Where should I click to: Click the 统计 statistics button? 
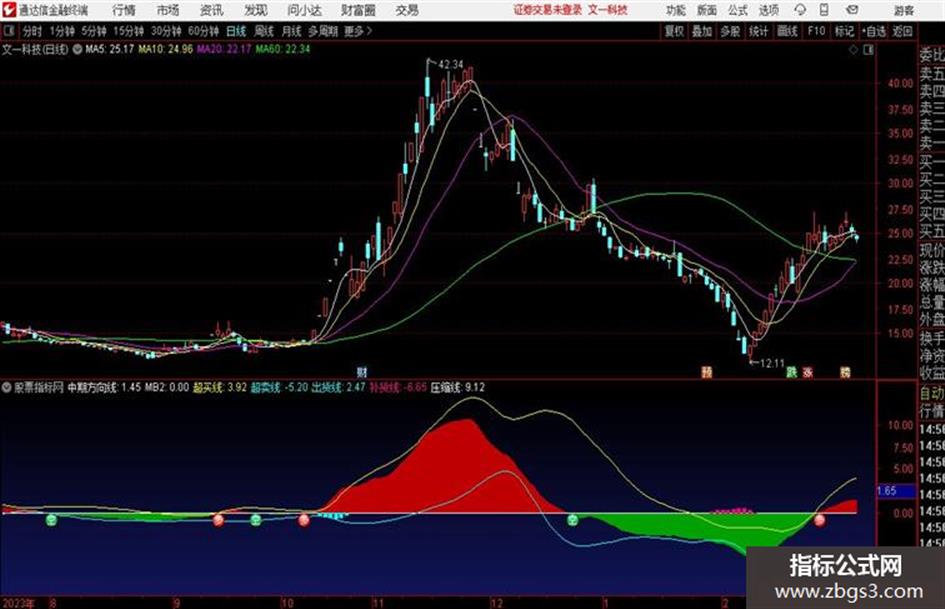click(x=759, y=31)
